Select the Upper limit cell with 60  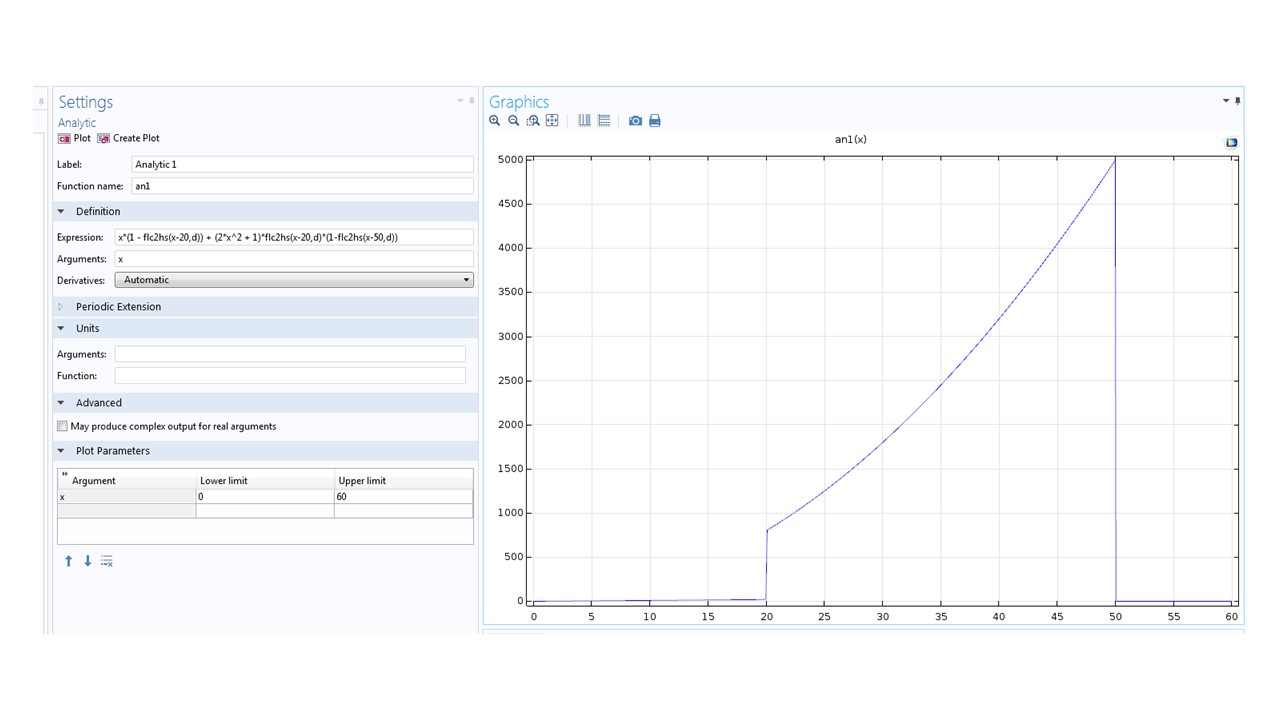click(x=403, y=496)
